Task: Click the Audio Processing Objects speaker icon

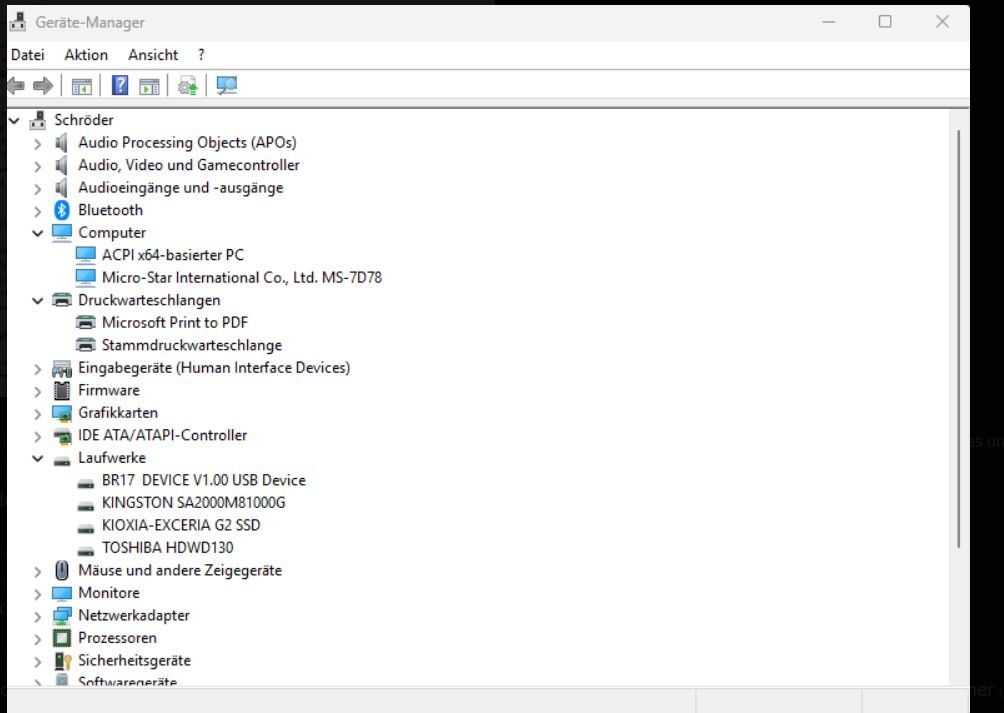Action: [x=61, y=143]
